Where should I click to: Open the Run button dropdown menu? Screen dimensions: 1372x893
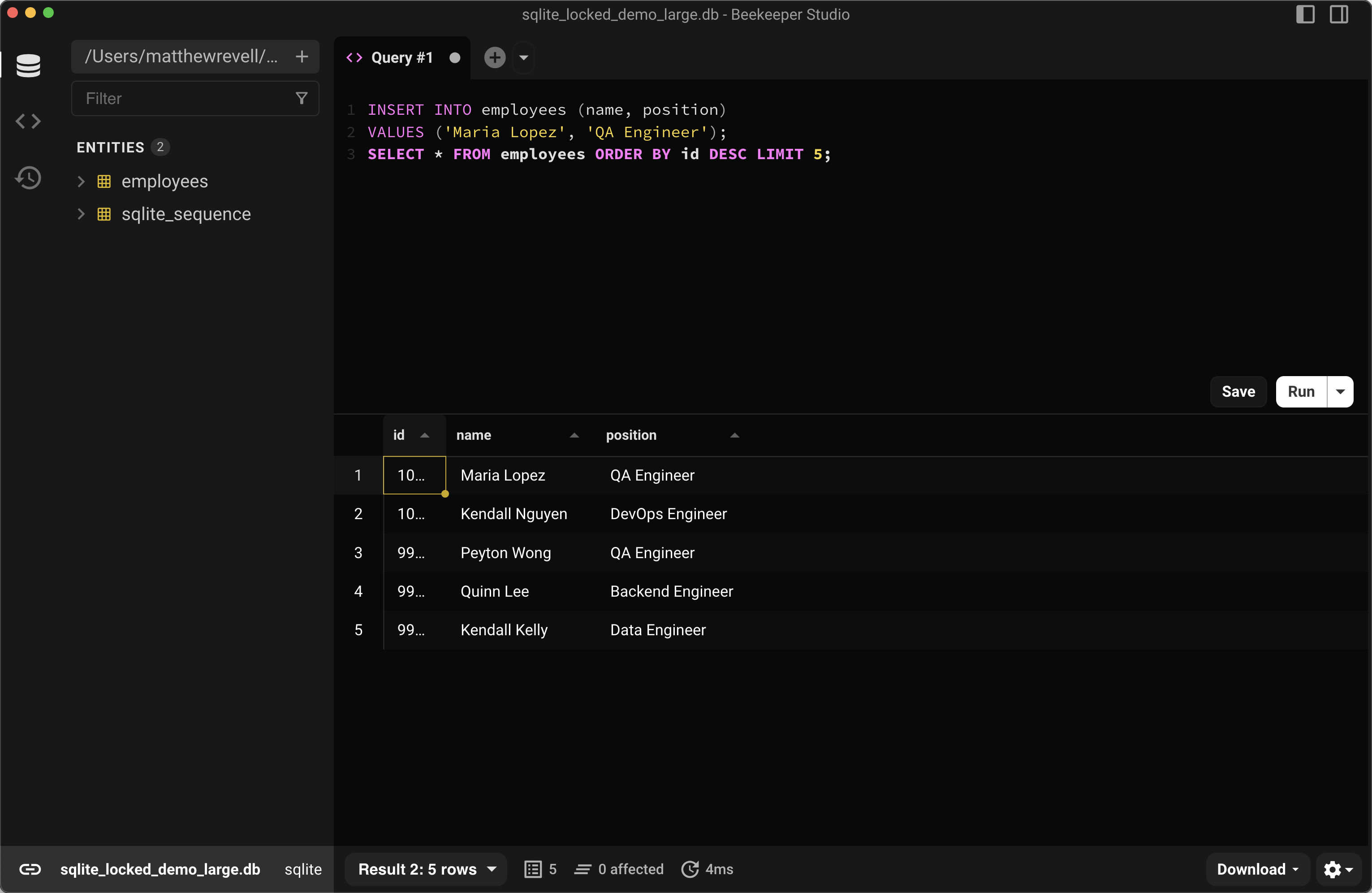tap(1341, 392)
